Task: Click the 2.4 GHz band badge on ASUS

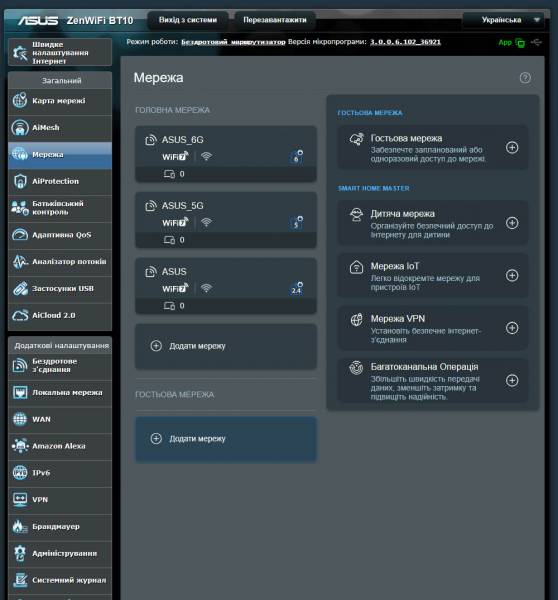Action: (x=297, y=289)
